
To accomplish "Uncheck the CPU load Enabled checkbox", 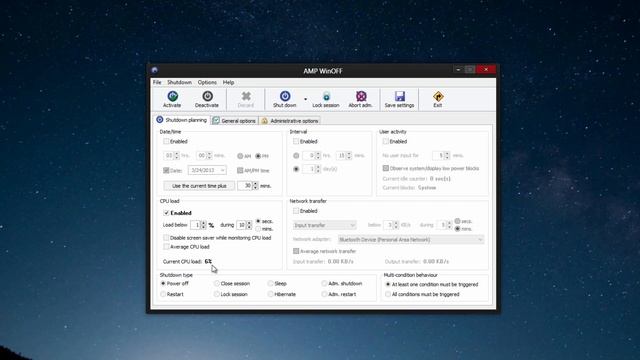I will (166, 213).
